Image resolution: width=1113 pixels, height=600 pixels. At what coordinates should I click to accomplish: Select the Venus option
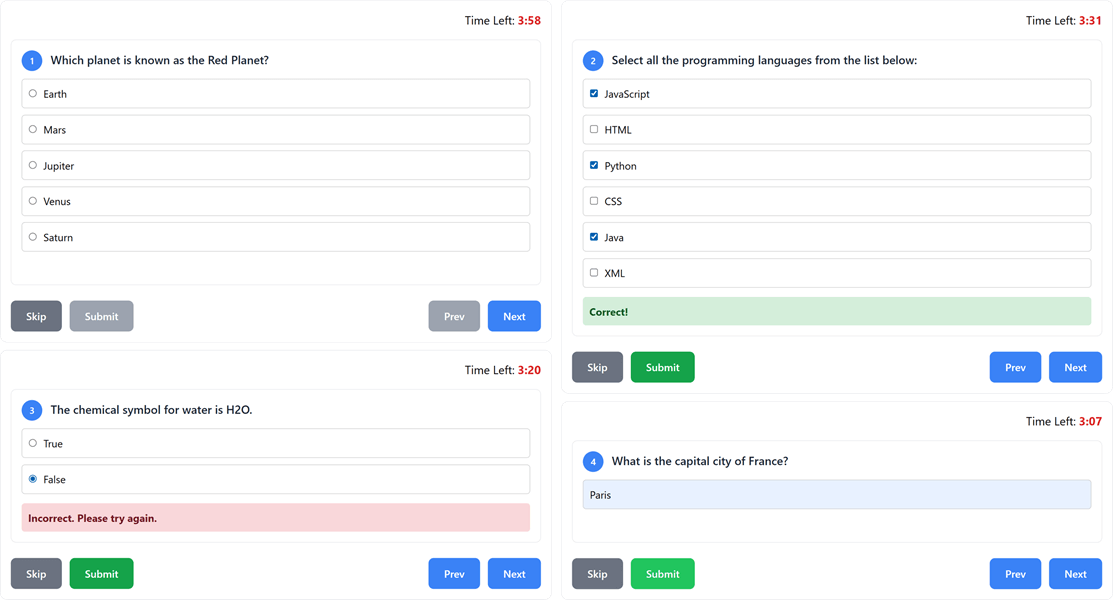[x=33, y=201]
